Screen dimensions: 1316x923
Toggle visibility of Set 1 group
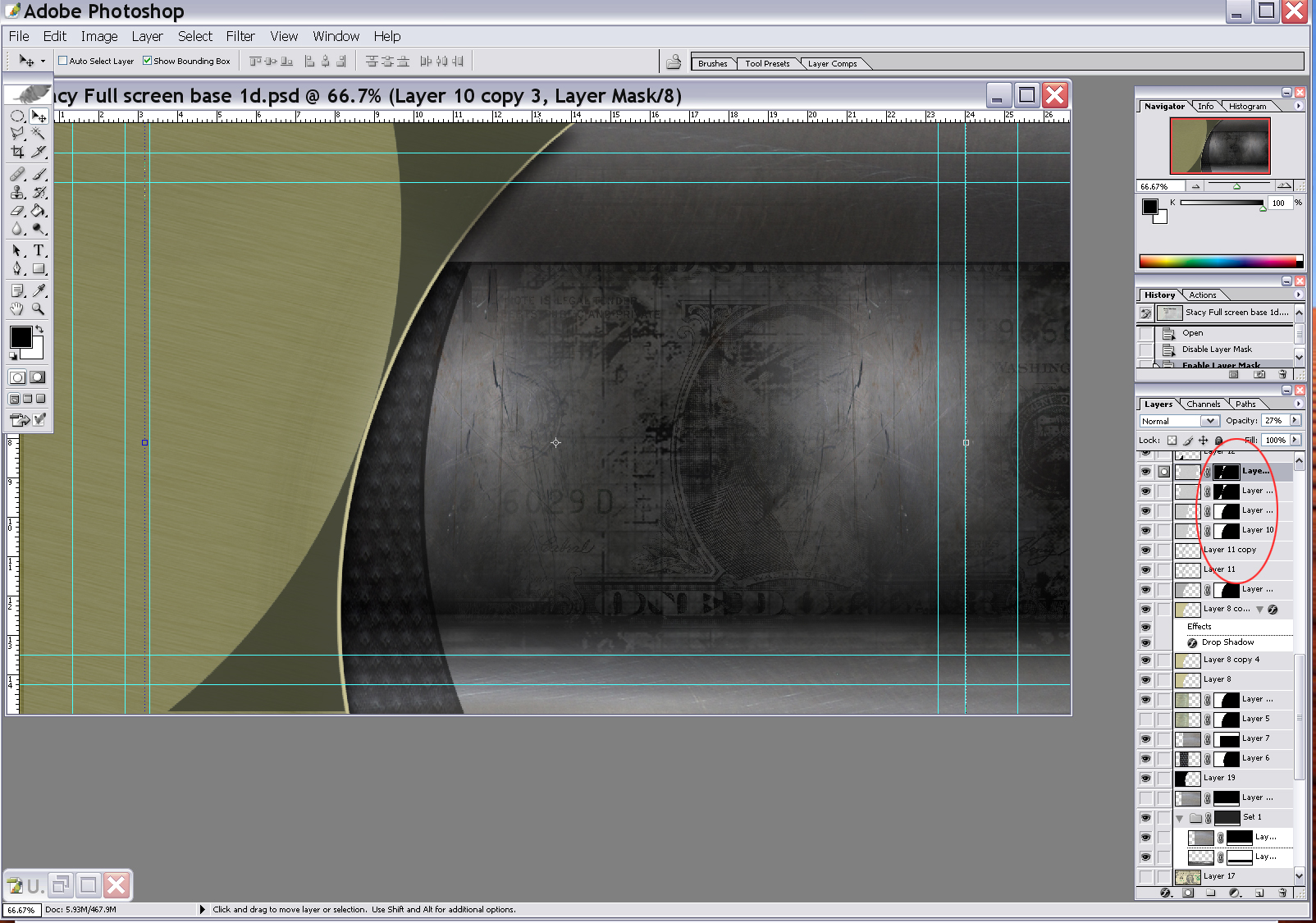[x=1145, y=817]
